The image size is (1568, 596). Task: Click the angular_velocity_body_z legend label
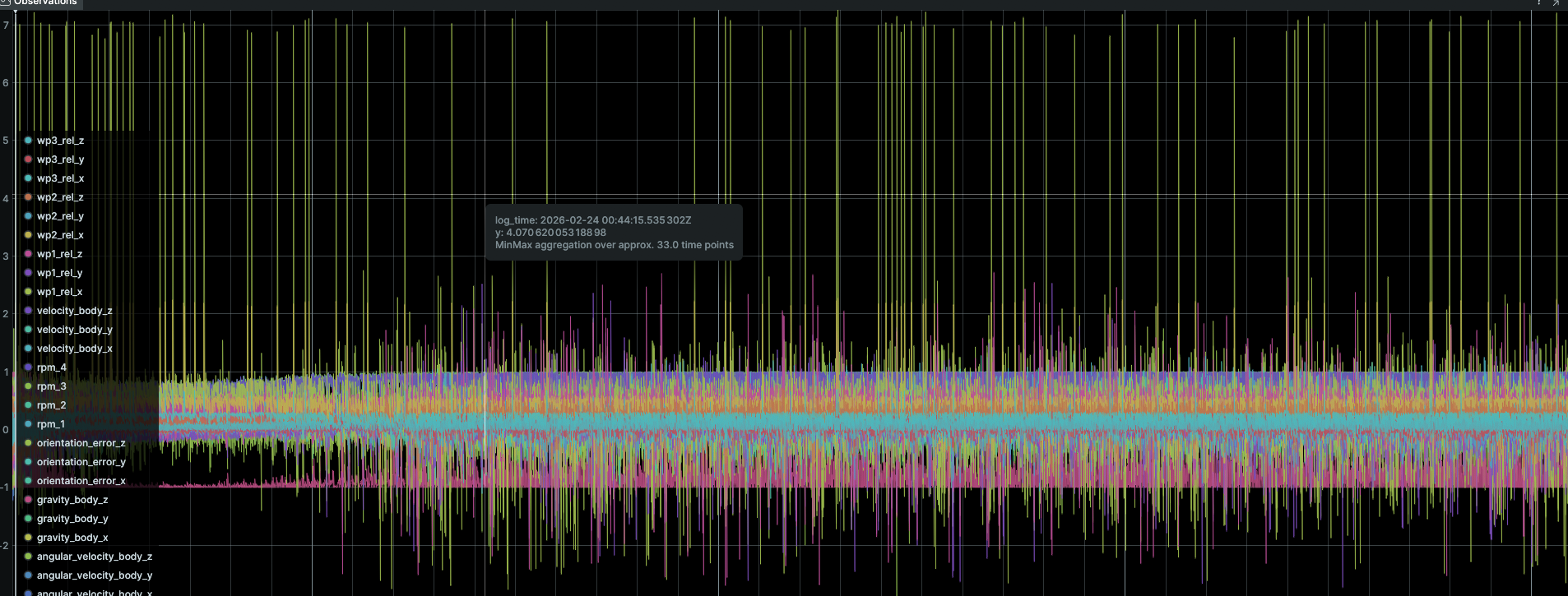click(94, 557)
